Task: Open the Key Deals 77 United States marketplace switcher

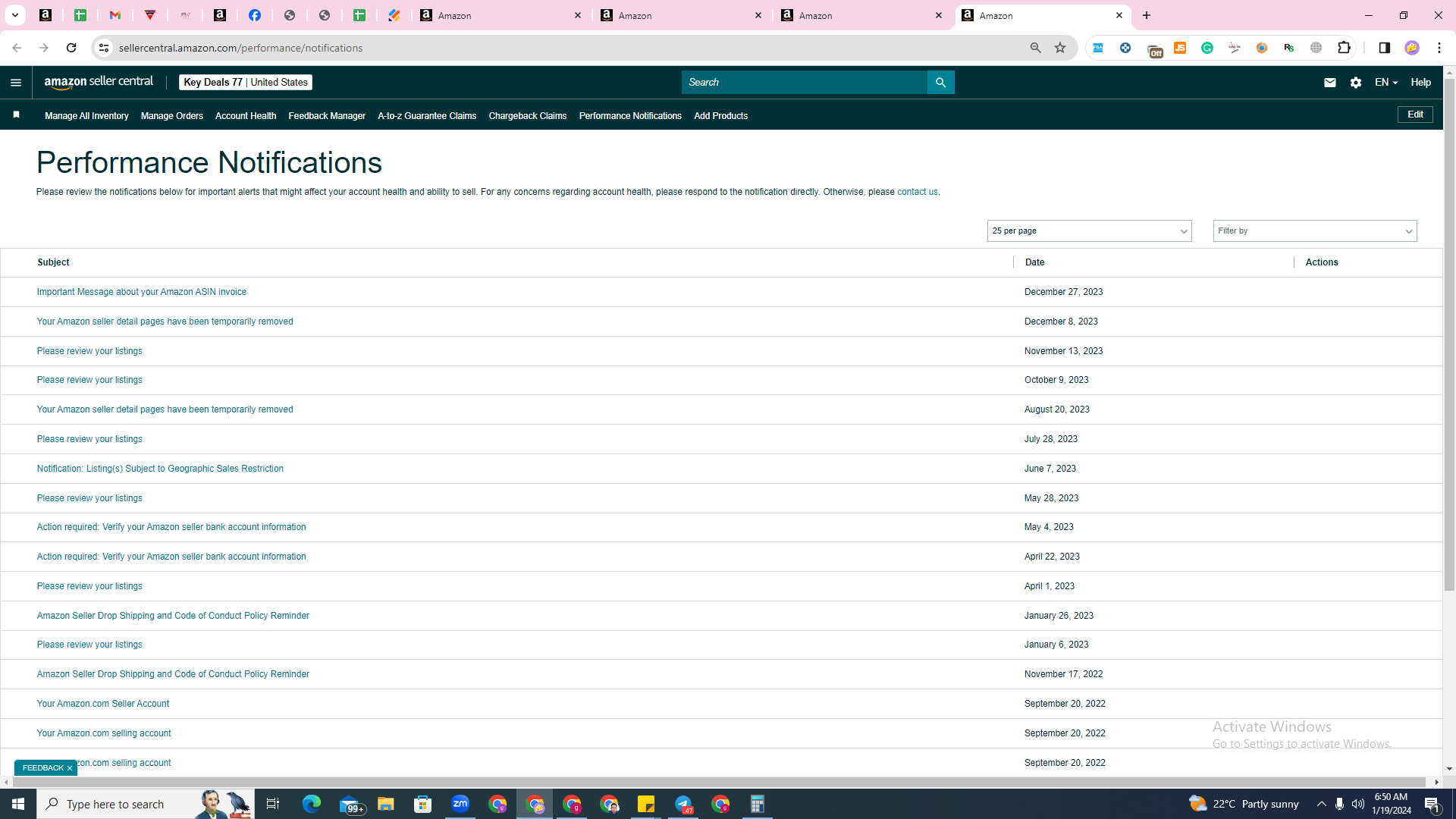Action: (x=246, y=83)
